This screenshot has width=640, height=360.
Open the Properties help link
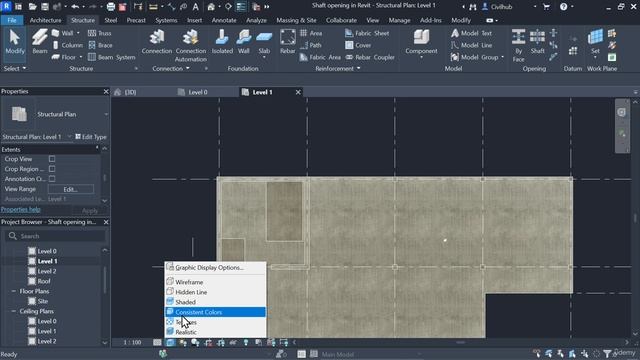tap(20, 209)
